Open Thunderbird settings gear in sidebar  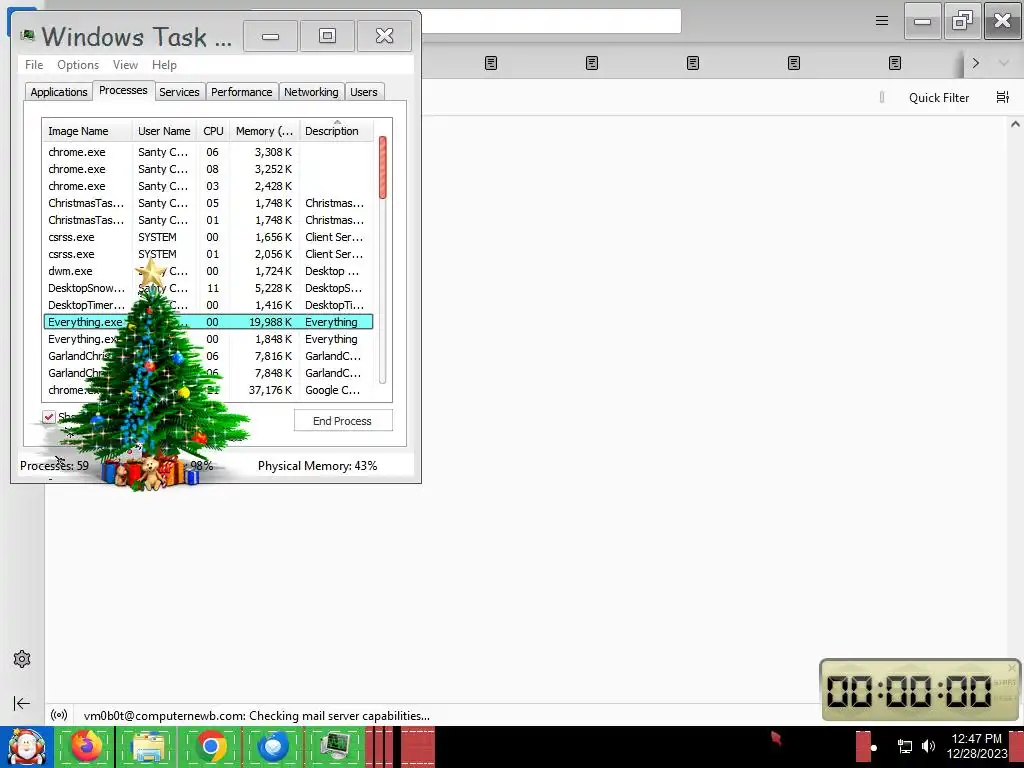[22, 659]
